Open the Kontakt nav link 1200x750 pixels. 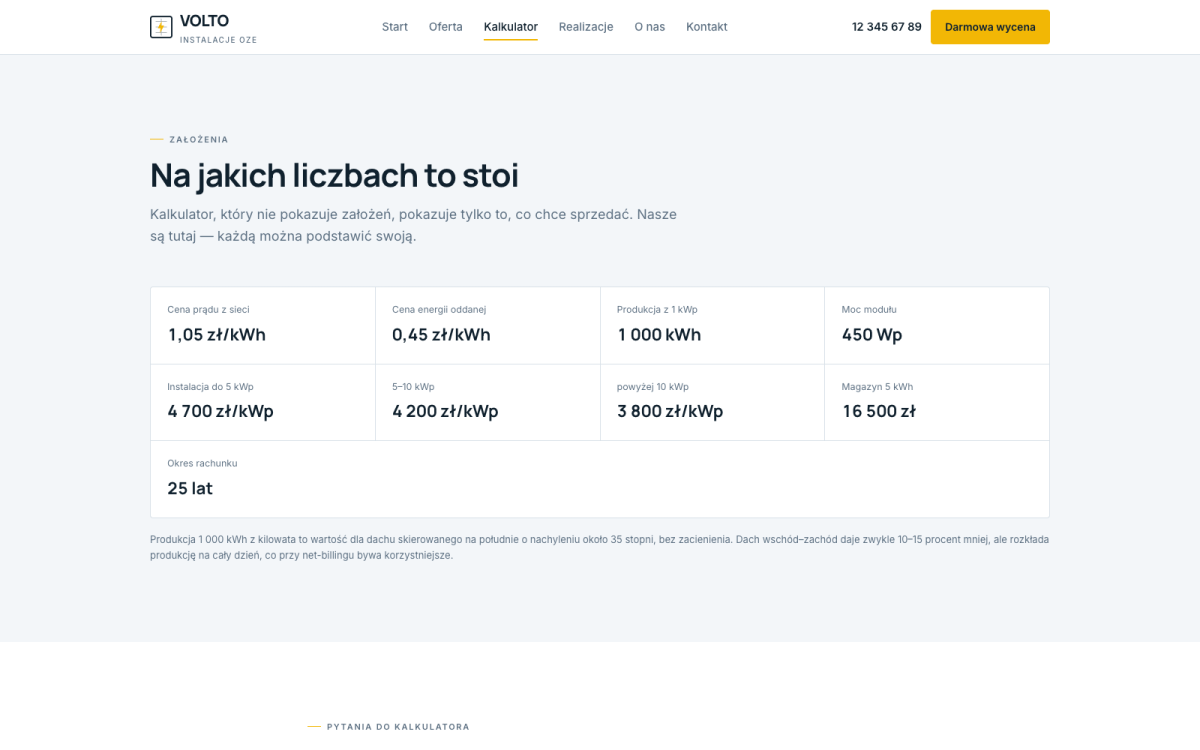point(707,27)
